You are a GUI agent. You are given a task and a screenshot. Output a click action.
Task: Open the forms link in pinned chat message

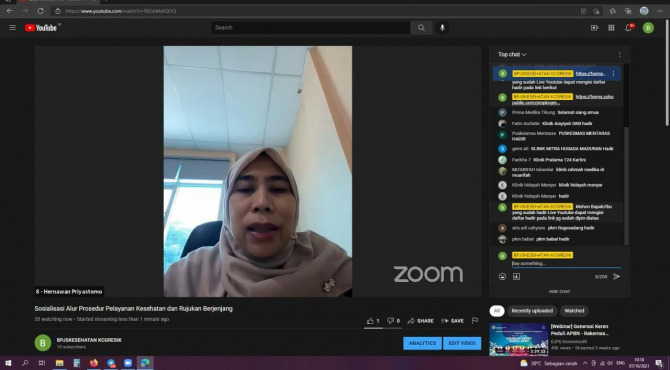pyautogui.click(x=591, y=73)
